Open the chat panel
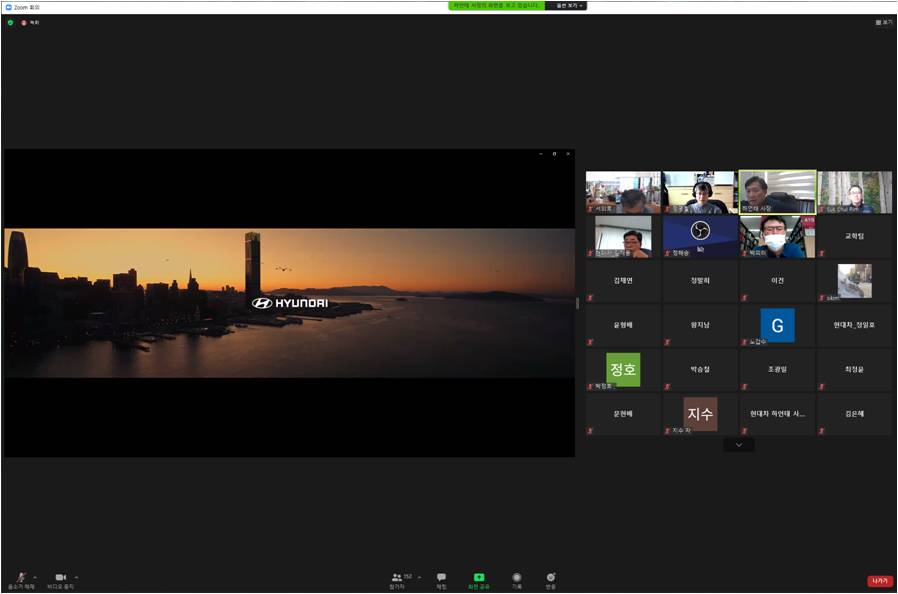 [x=442, y=580]
